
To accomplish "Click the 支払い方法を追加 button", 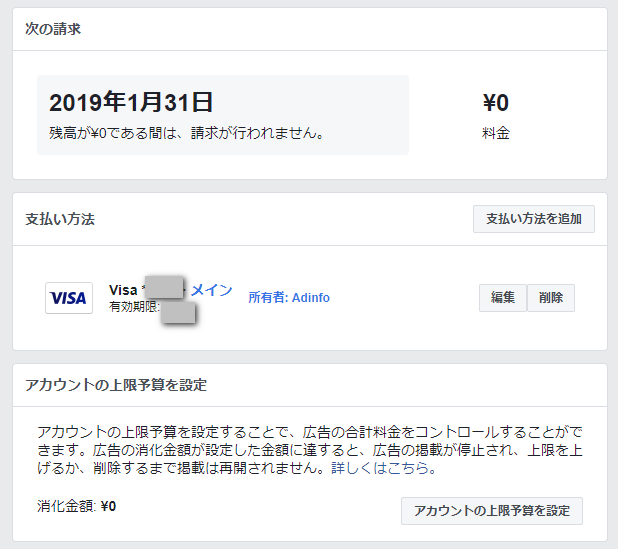I will (x=534, y=219).
